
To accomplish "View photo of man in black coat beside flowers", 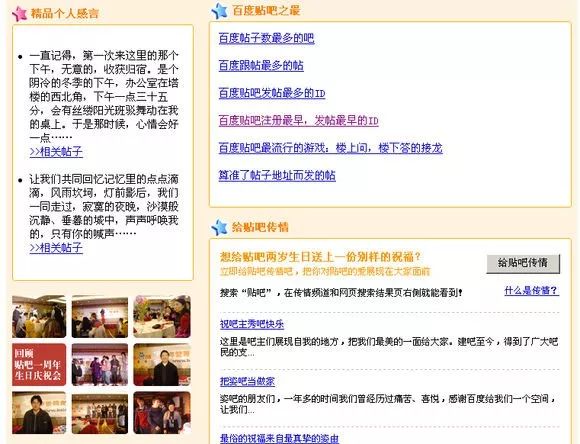I will click(162, 365).
